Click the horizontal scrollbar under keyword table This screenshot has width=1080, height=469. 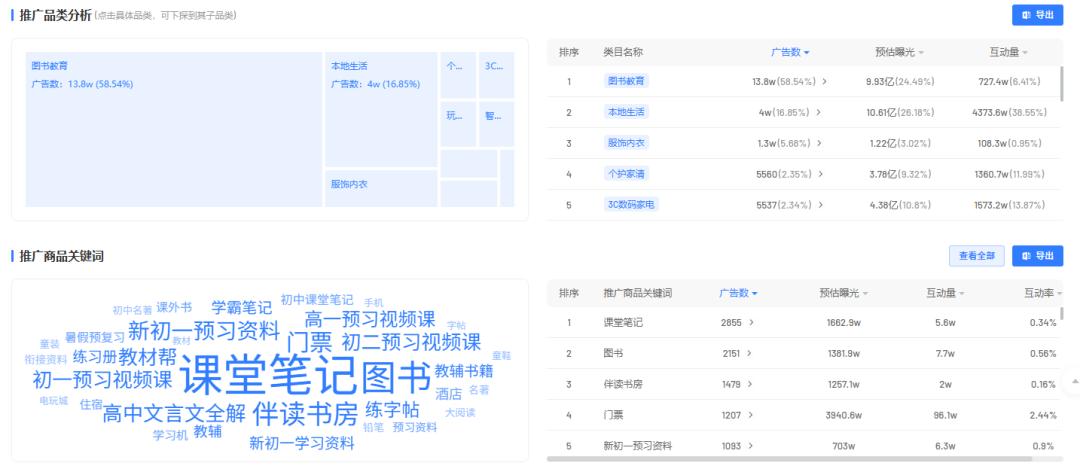pos(790,459)
